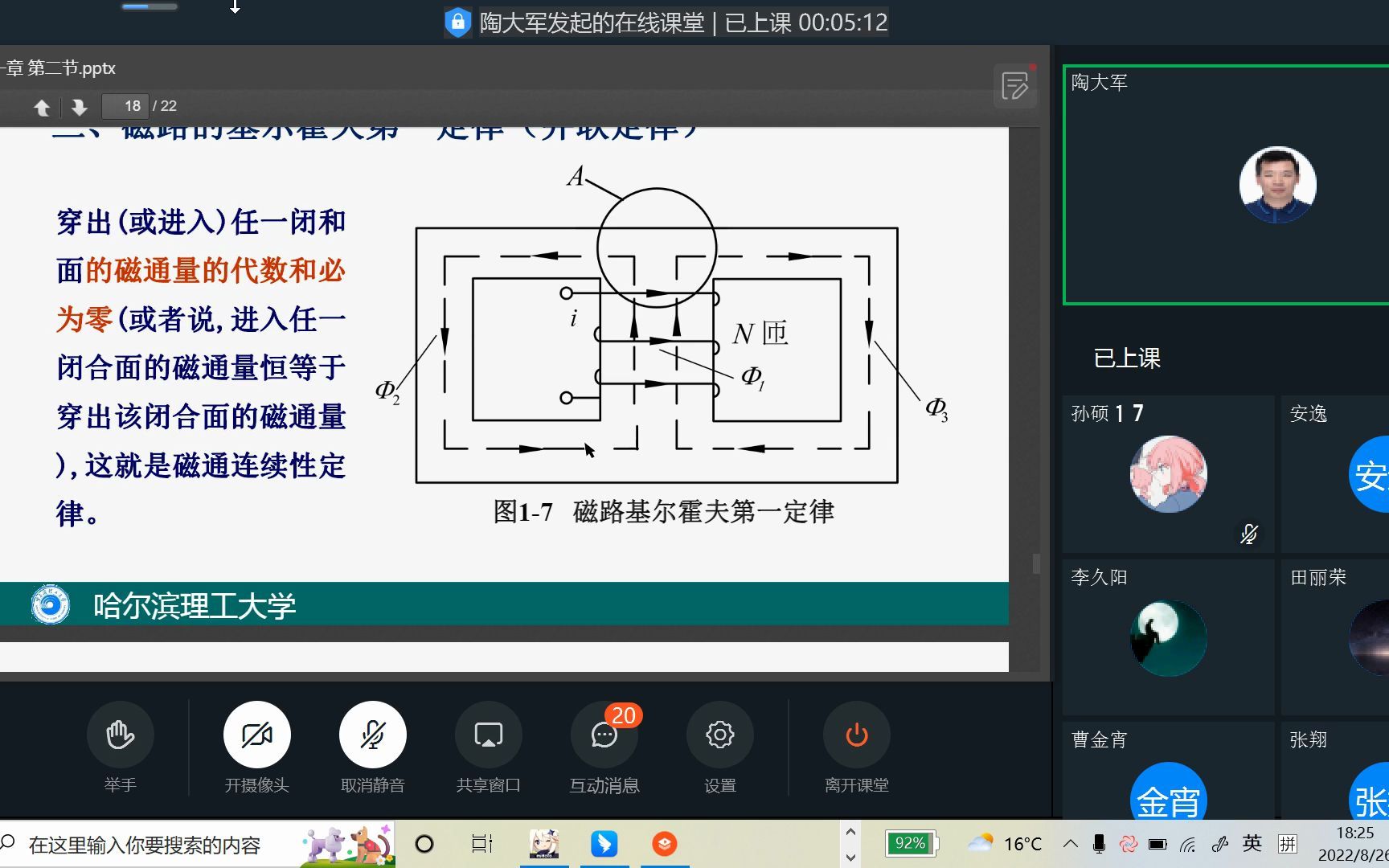The width and height of the screenshot is (1389, 868).
Task: Expand hidden system tray icons chevron
Action: click(x=1070, y=844)
